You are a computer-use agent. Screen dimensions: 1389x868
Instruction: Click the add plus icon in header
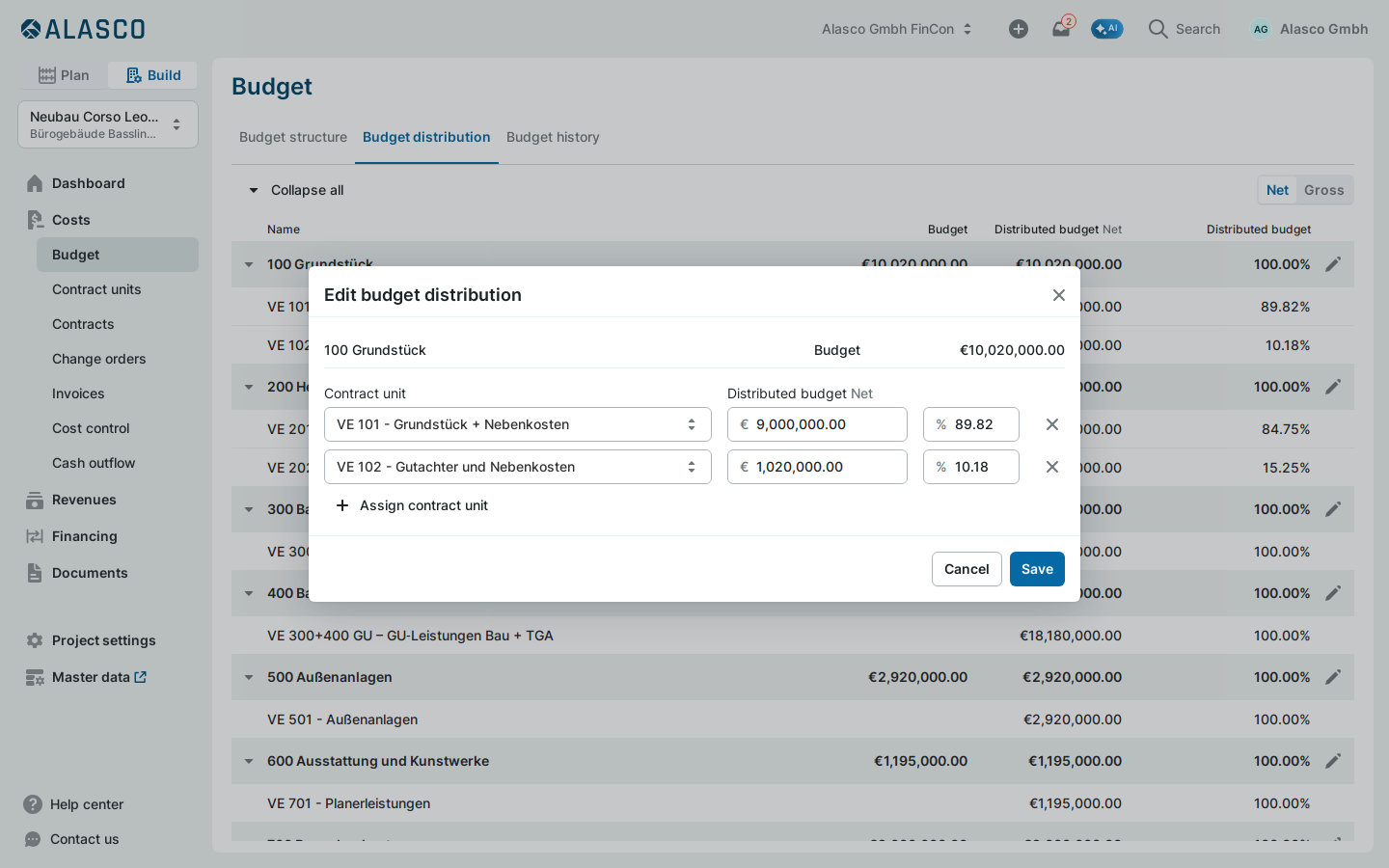click(x=1019, y=29)
